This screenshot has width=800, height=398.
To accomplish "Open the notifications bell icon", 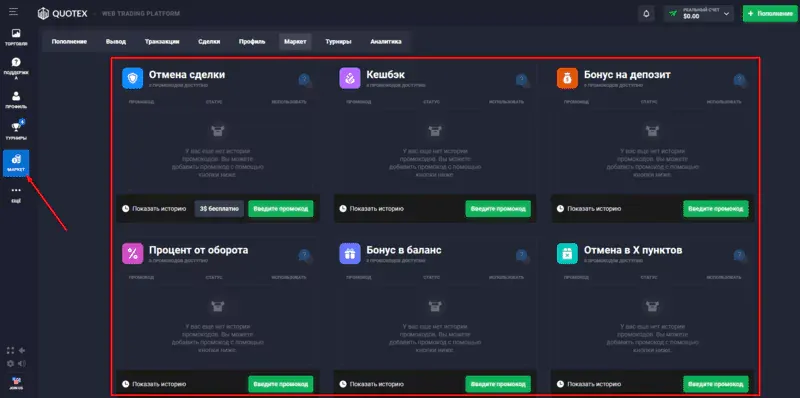I will [646, 14].
